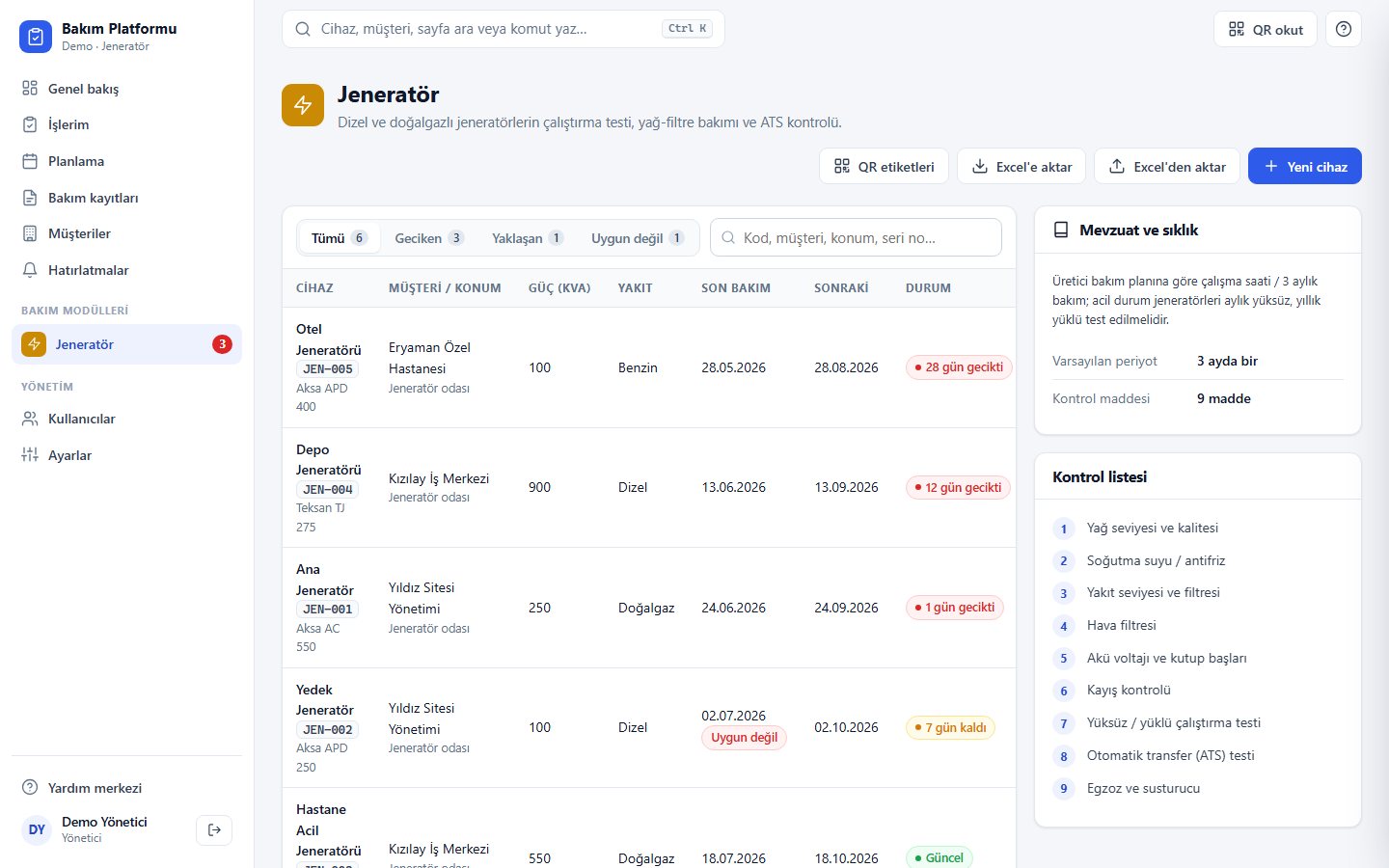1389x868 pixels.
Task: Click the "12 gün gecikti" status badge
Action: click(x=958, y=488)
